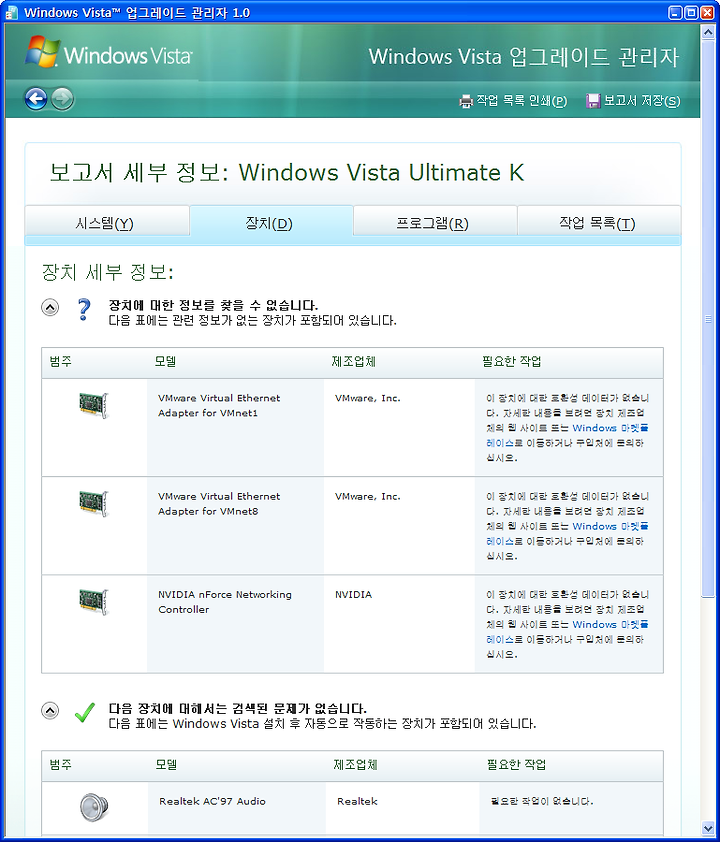Click the vertical scrollbar thumb

click(708, 318)
